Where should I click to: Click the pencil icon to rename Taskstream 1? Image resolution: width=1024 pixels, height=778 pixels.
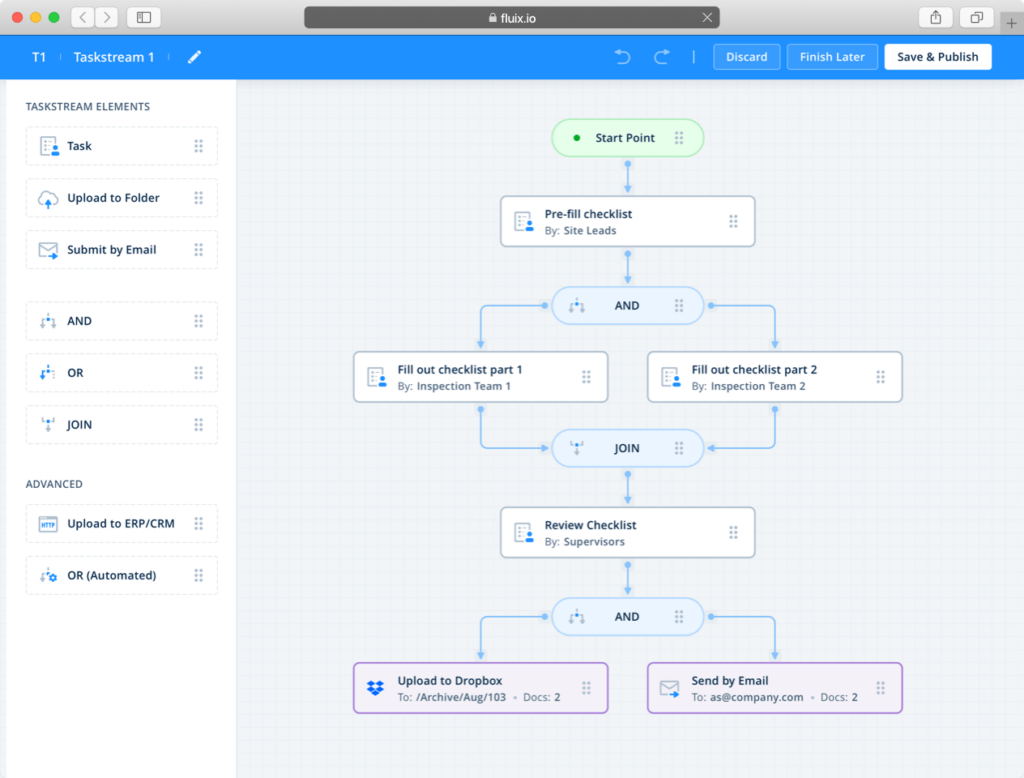pos(194,56)
